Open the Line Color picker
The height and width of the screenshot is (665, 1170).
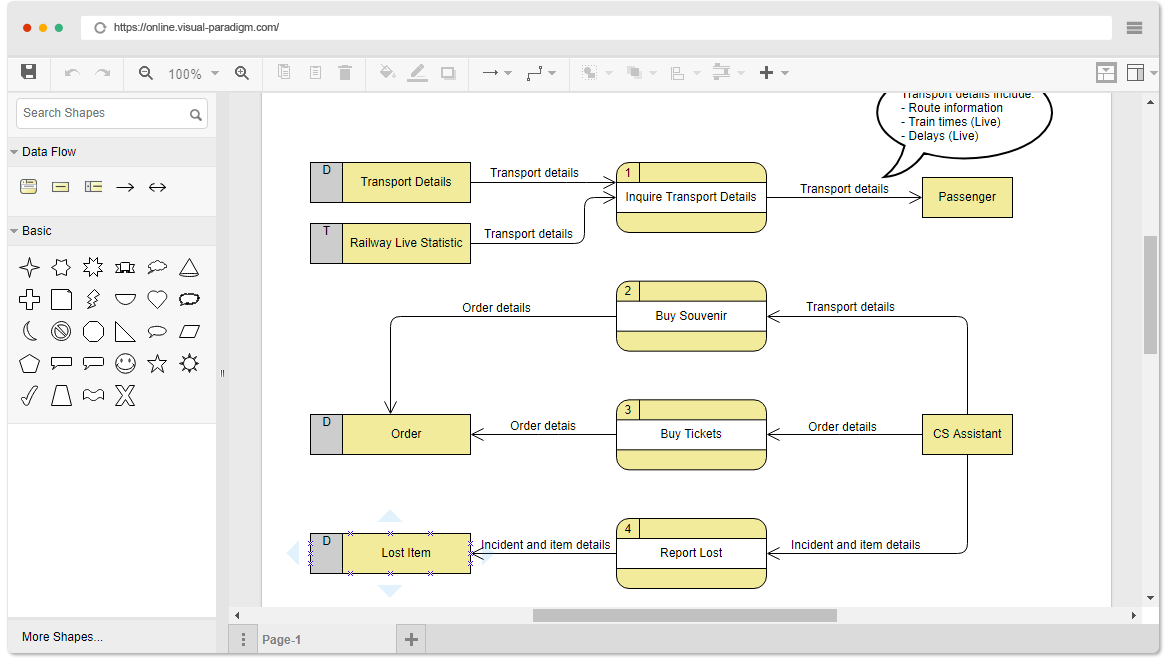418,72
